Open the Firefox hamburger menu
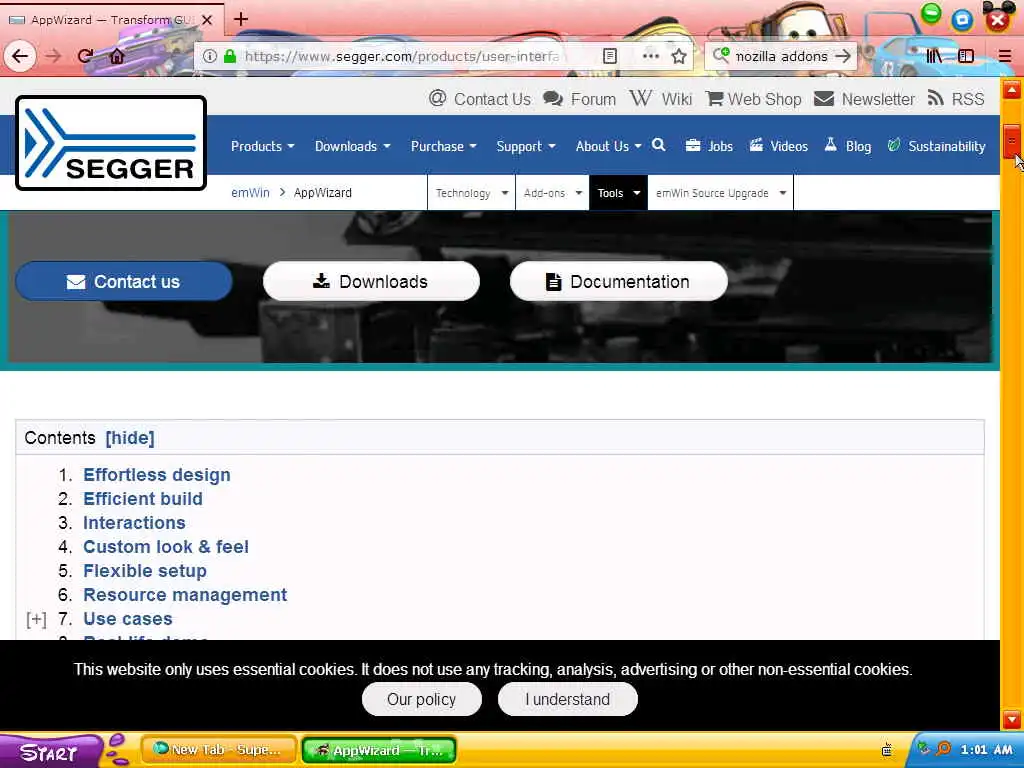This screenshot has height=768, width=1024. tap(1004, 56)
